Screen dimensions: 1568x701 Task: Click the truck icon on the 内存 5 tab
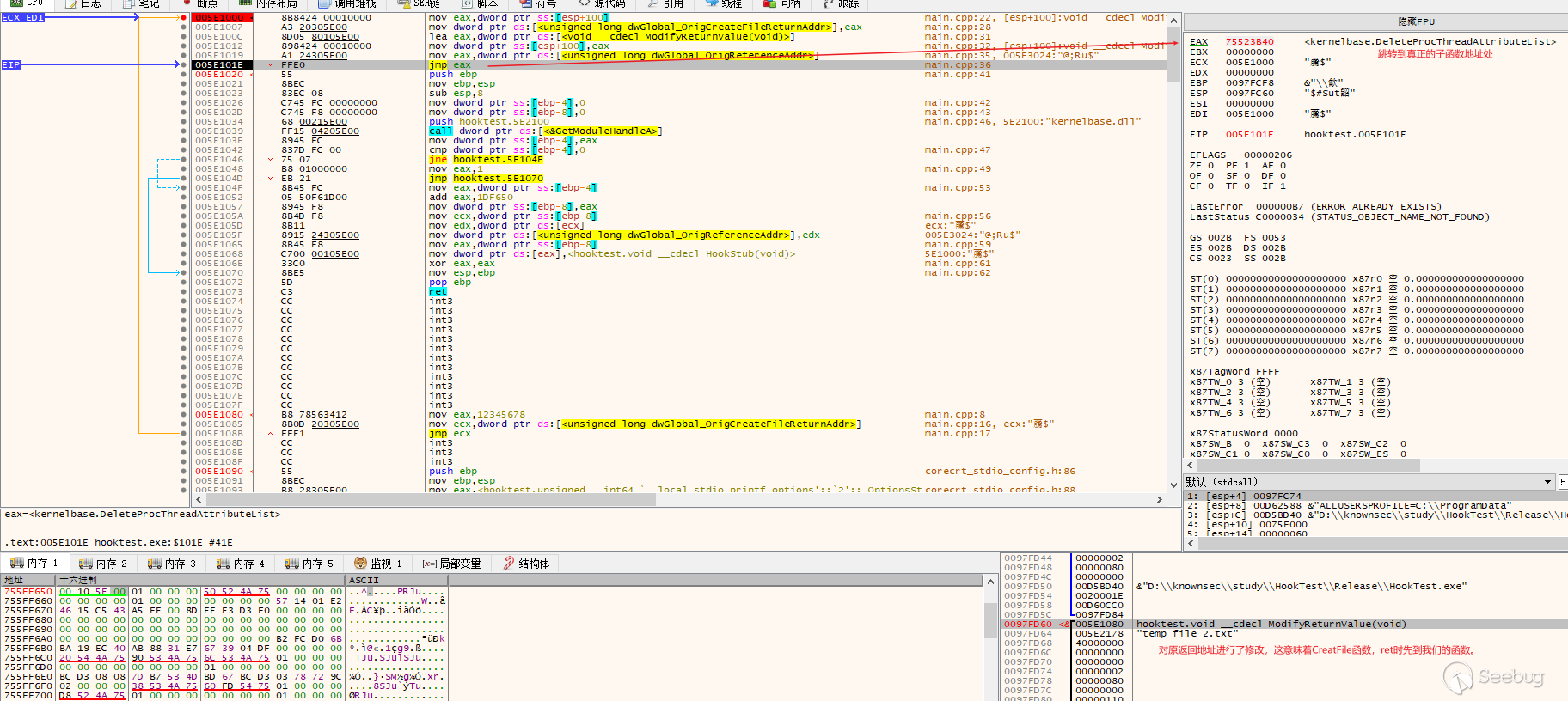[292, 564]
